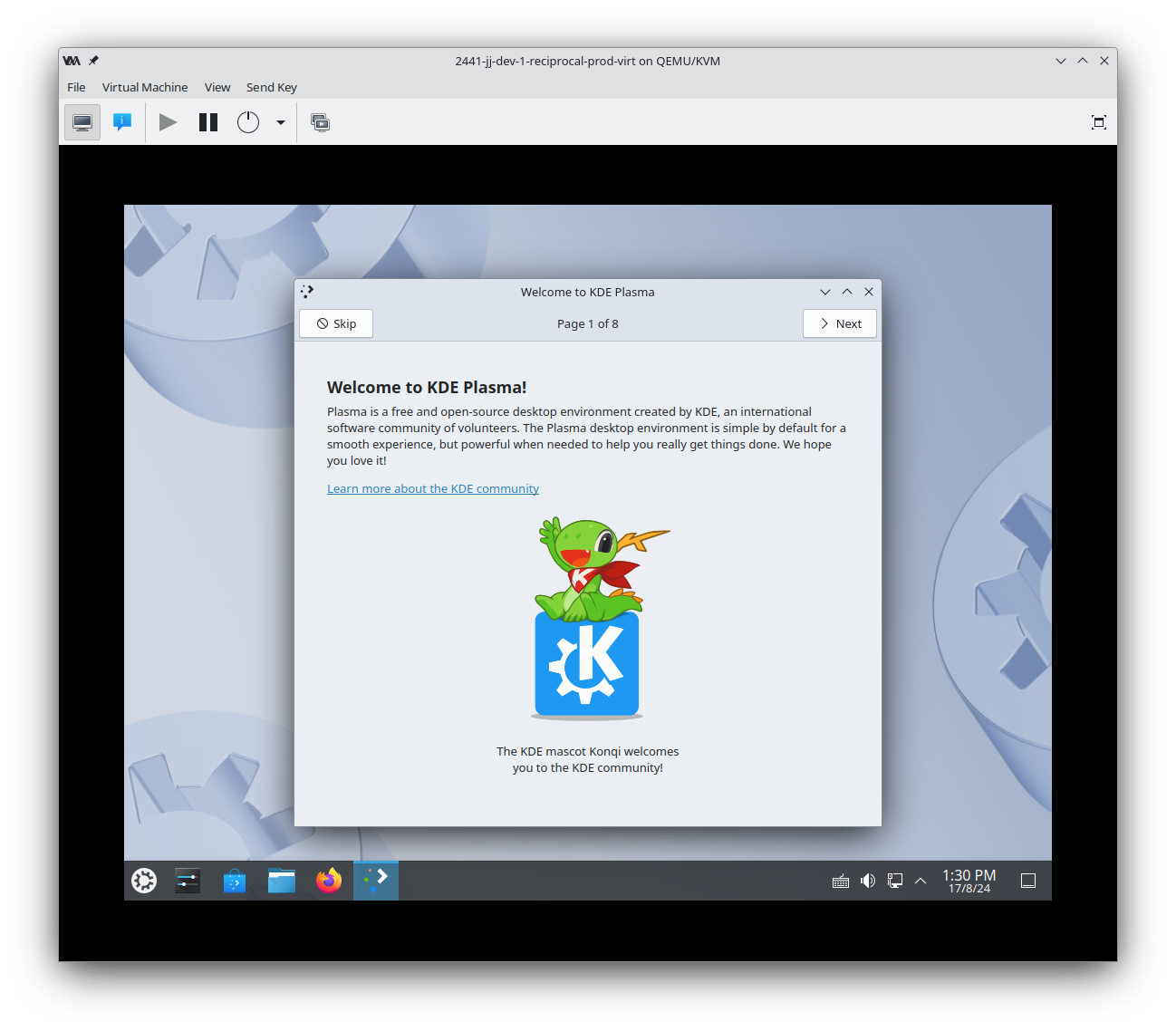Minimize the QEMU/KVM viewer window
This screenshot has width=1176, height=1031.
1061,61
